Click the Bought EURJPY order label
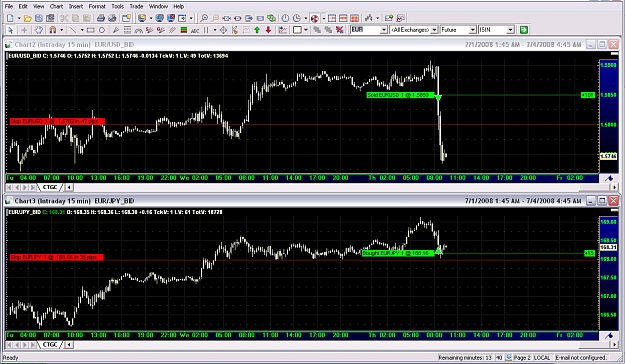The height and width of the screenshot is (364, 625). pos(398,253)
